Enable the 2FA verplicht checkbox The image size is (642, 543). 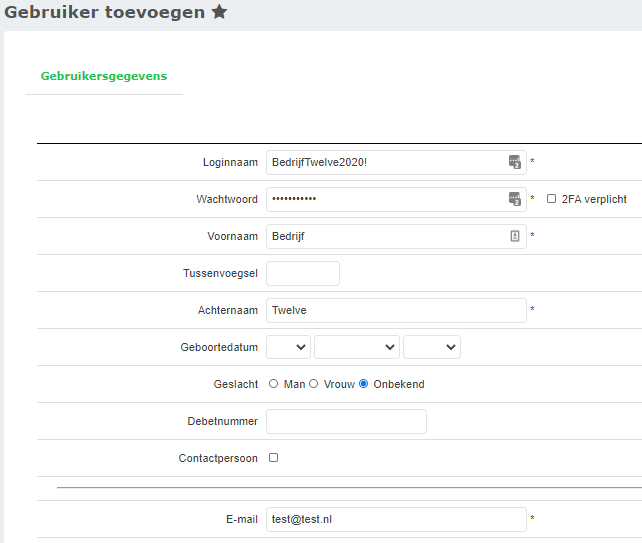point(551,199)
